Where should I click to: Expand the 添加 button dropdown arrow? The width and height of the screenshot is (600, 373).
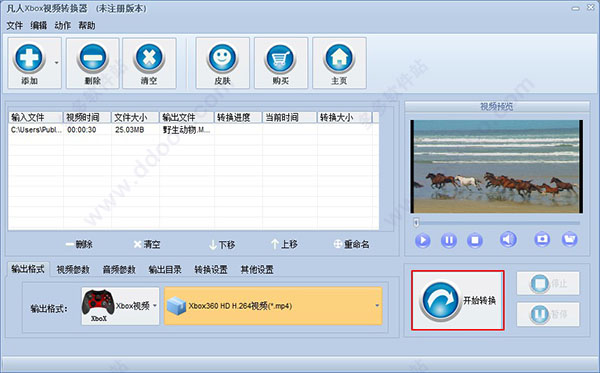click(x=57, y=62)
